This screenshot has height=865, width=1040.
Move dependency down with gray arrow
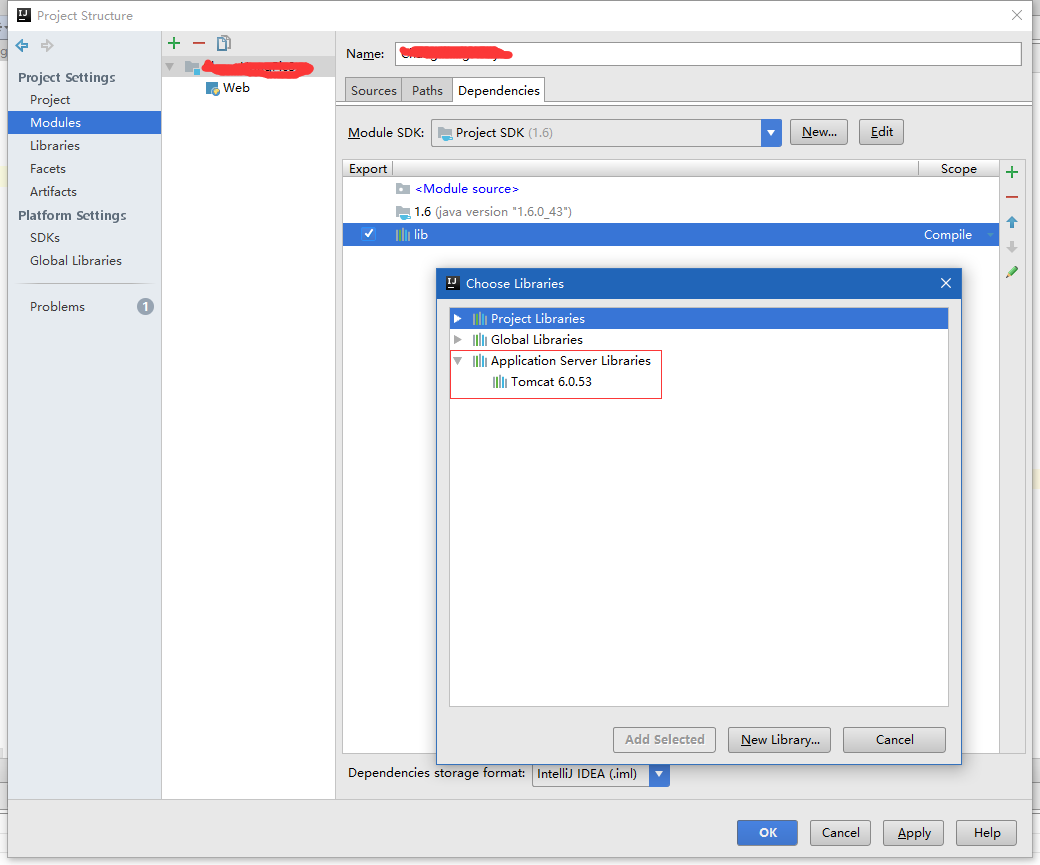tap(1011, 247)
